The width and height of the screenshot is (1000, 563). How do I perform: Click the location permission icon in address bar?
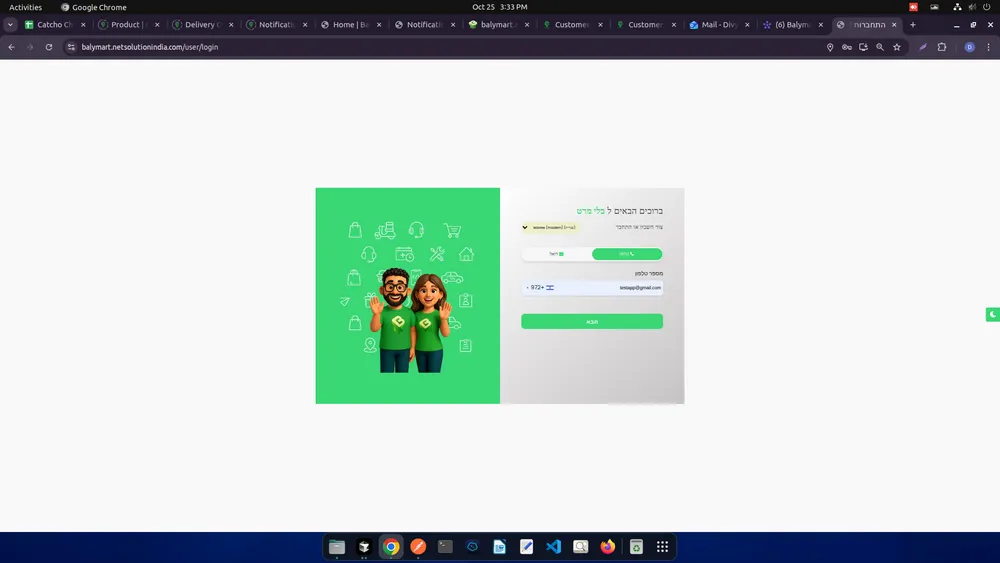click(x=830, y=47)
